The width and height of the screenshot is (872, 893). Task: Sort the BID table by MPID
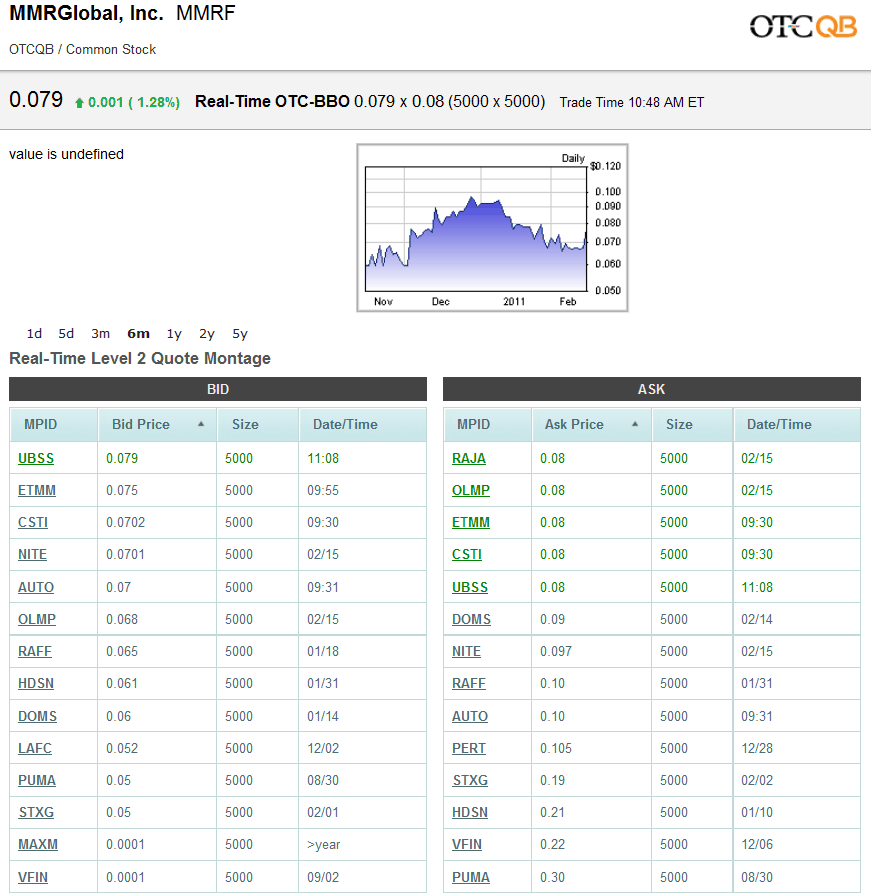40,424
